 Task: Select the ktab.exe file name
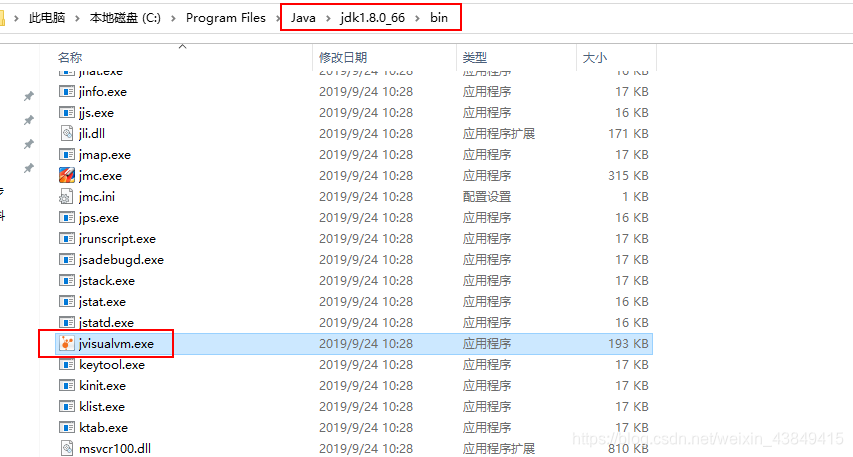(103, 428)
